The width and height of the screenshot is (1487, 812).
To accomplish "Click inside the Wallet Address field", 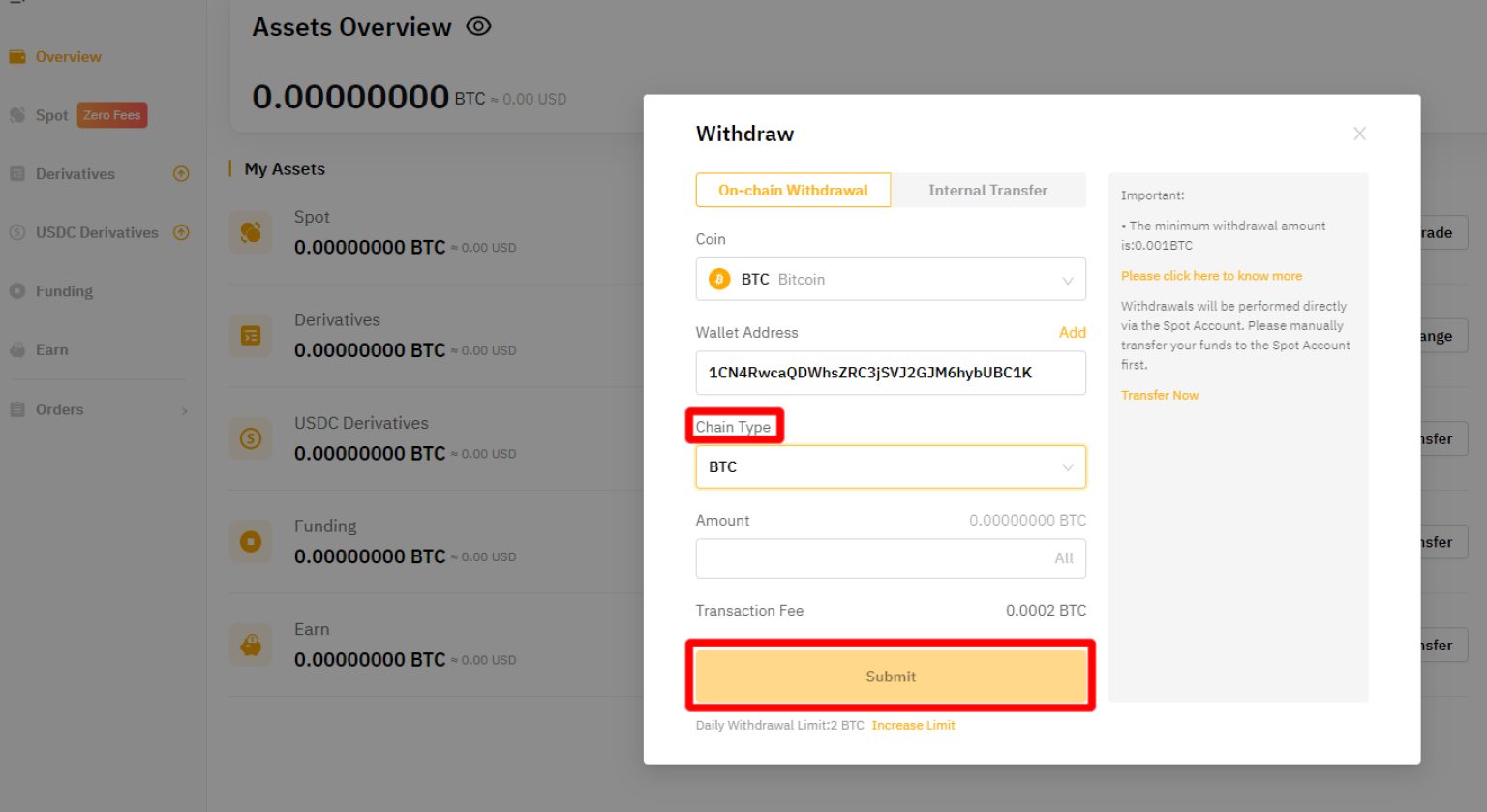I will (890, 373).
